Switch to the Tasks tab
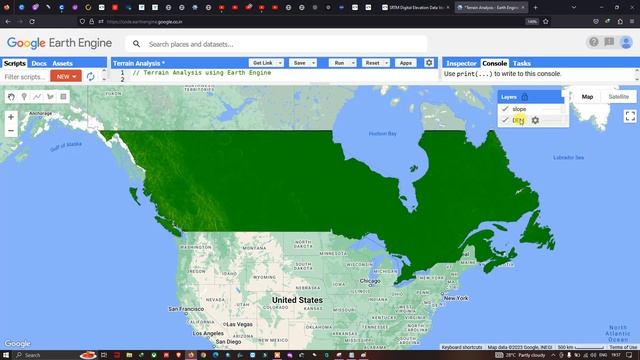This screenshot has width=640, height=360. pos(522,63)
